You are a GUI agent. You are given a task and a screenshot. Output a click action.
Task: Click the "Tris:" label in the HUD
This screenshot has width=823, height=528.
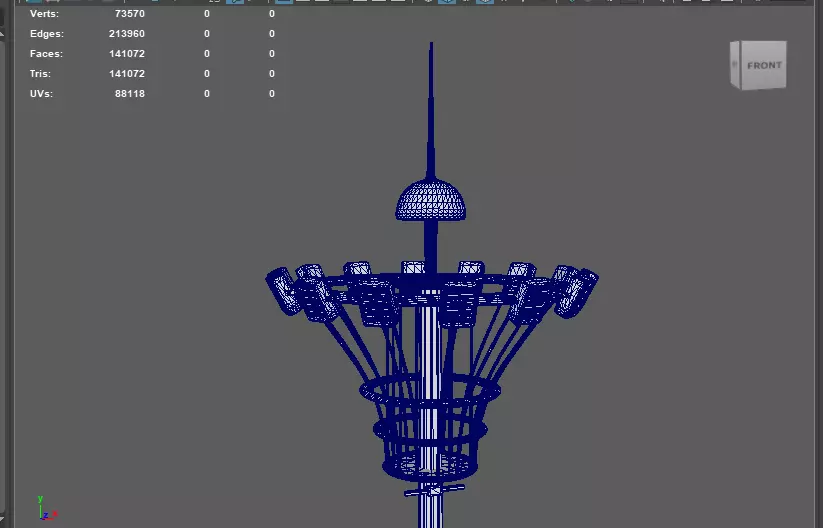[40, 73]
